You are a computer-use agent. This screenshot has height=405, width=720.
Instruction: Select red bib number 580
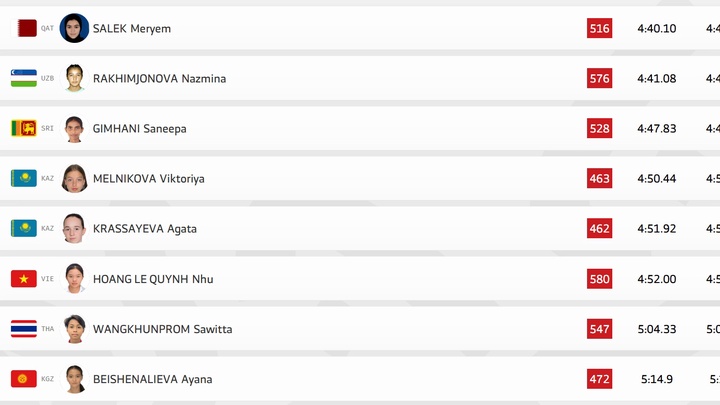(599, 279)
